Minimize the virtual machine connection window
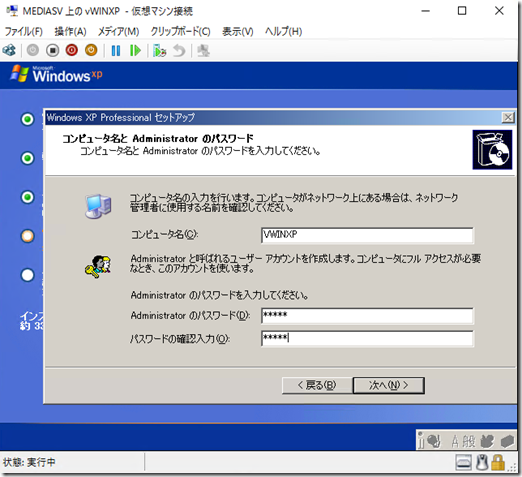 coord(425,11)
